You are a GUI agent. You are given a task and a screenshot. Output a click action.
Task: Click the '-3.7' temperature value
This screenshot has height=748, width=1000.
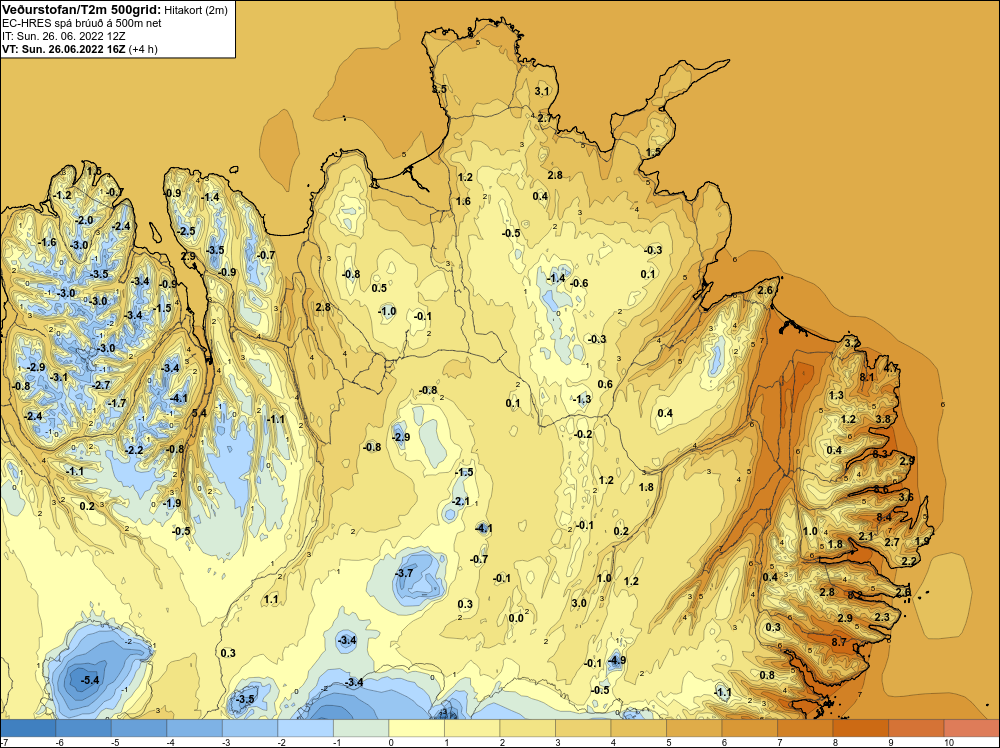click(x=404, y=573)
